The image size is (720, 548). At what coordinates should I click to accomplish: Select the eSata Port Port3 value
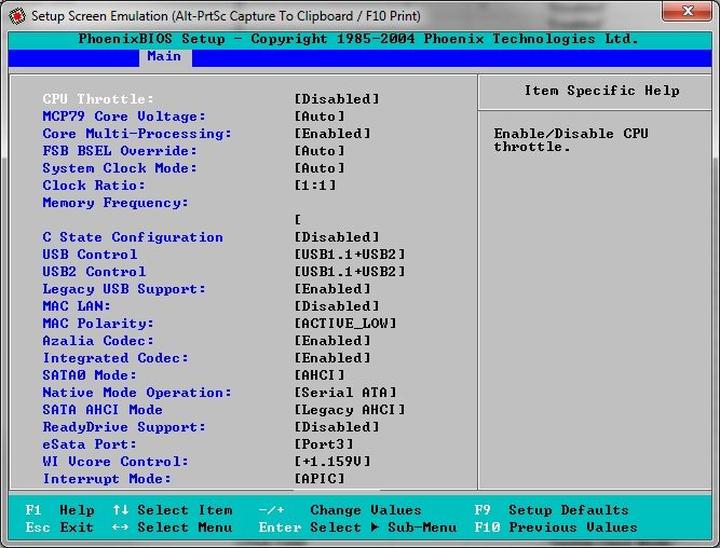pyautogui.click(x=324, y=444)
